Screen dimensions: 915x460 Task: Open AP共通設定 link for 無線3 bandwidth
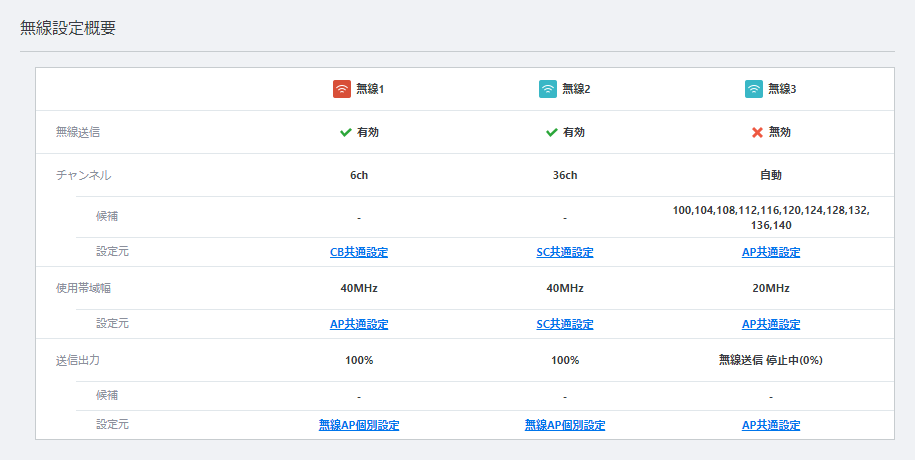[771, 324]
